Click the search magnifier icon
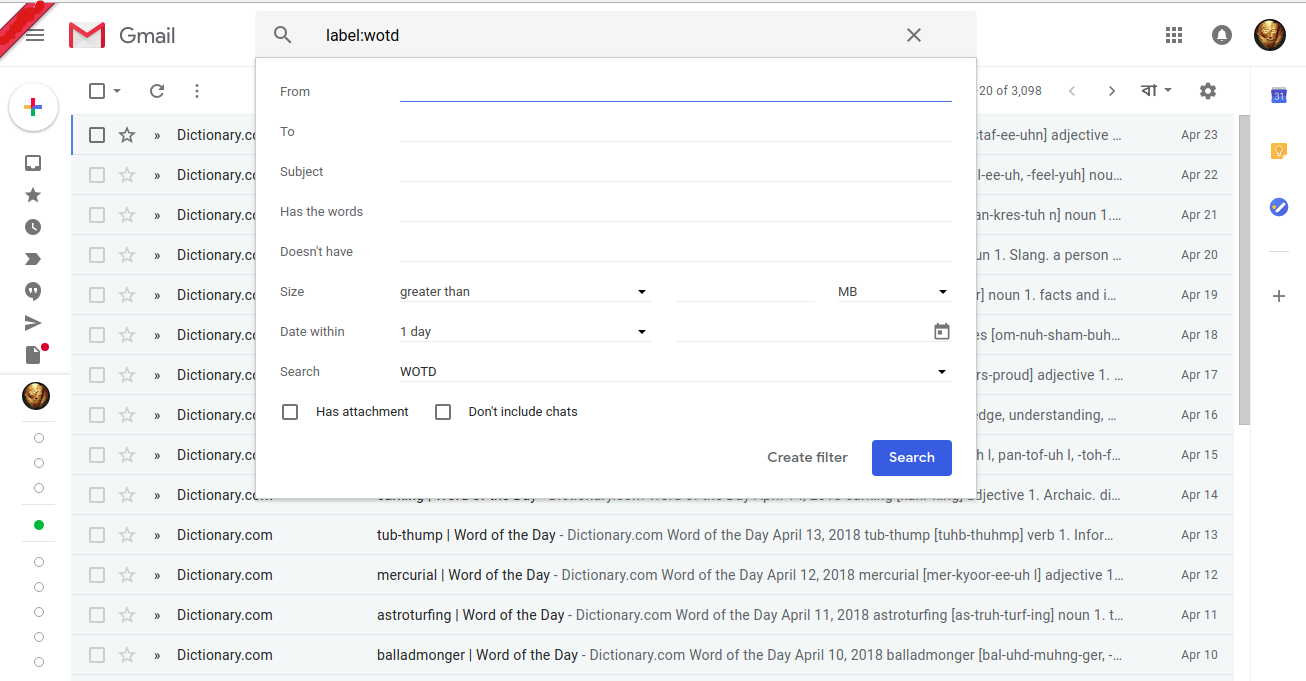The height and width of the screenshot is (681, 1306). [283, 35]
